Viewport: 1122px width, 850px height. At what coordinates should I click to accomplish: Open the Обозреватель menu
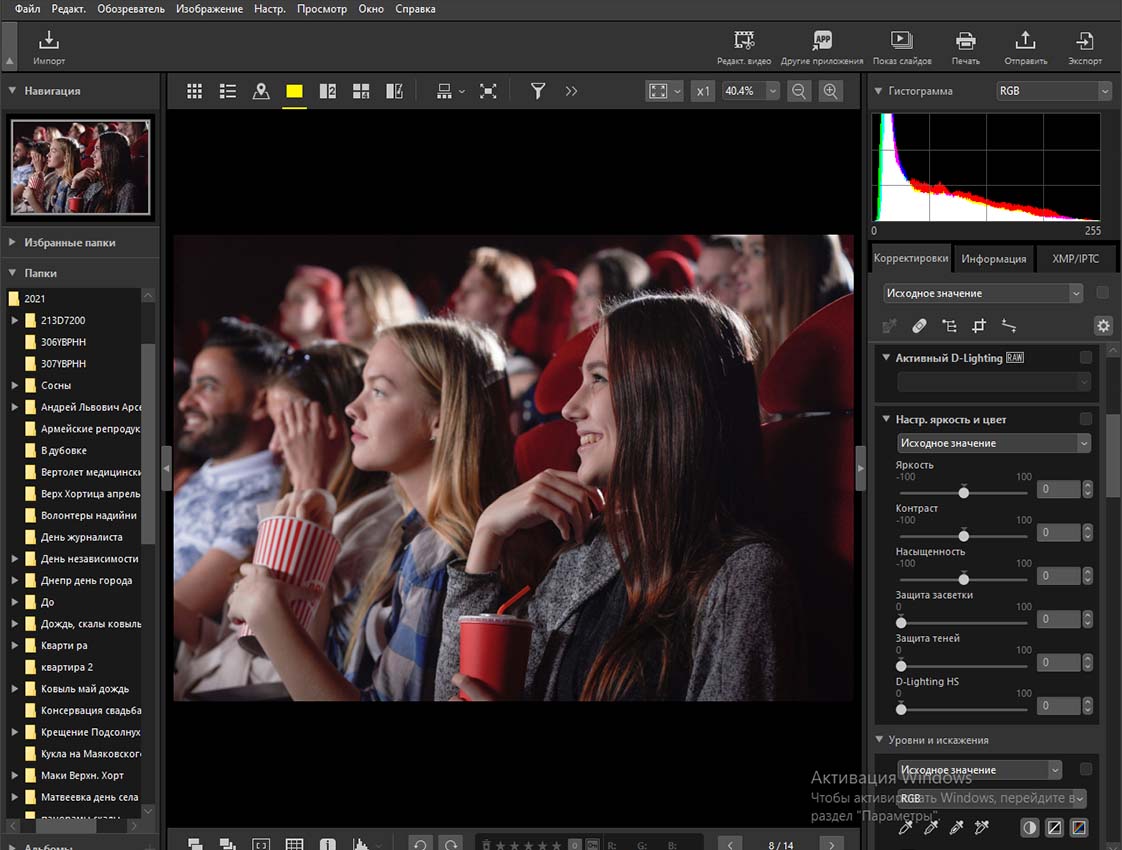coord(131,9)
